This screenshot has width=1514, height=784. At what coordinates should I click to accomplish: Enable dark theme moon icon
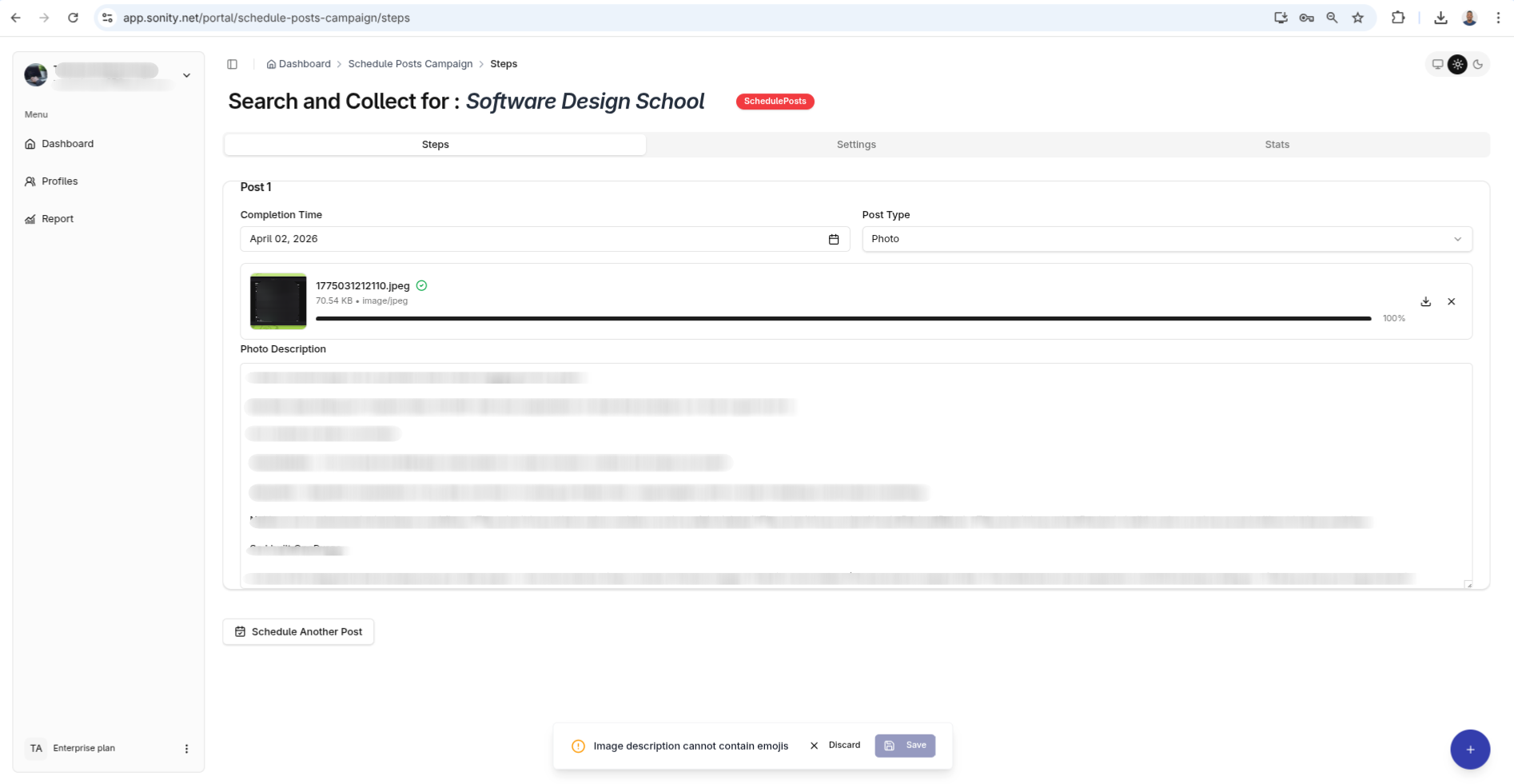pos(1478,64)
